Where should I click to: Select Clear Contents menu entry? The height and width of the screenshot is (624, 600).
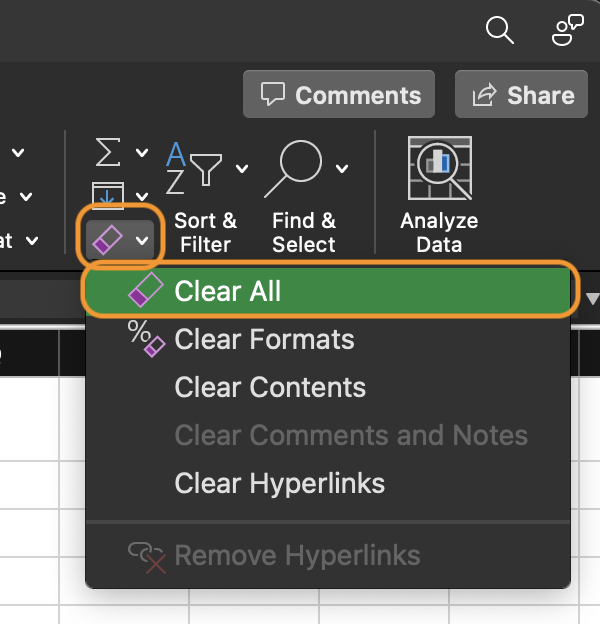[270, 387]
